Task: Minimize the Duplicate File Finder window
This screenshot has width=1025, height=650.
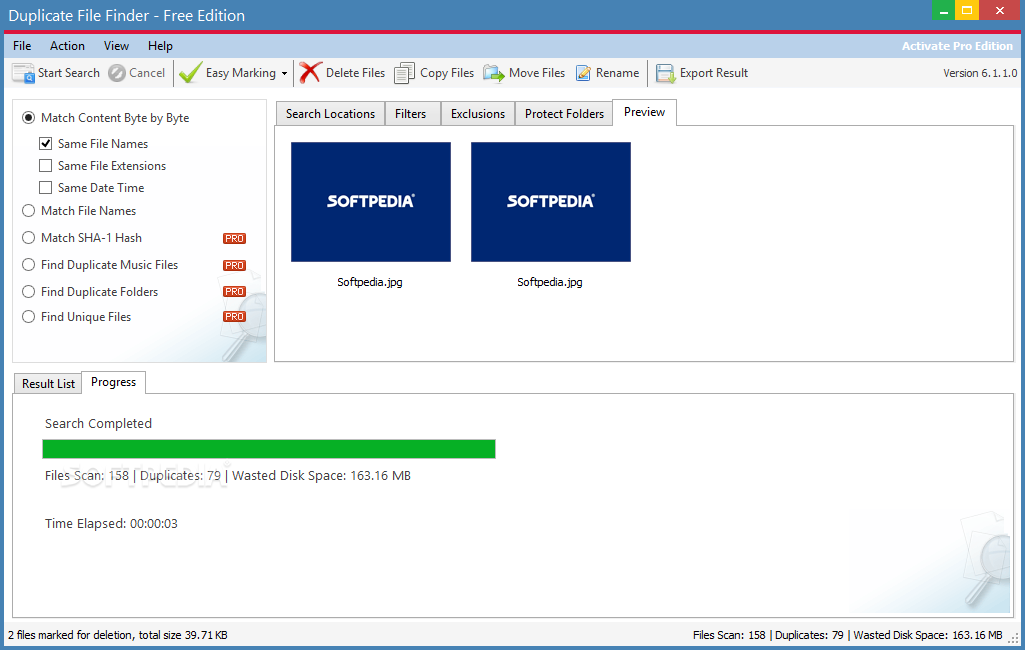Action: click(943, 10)
